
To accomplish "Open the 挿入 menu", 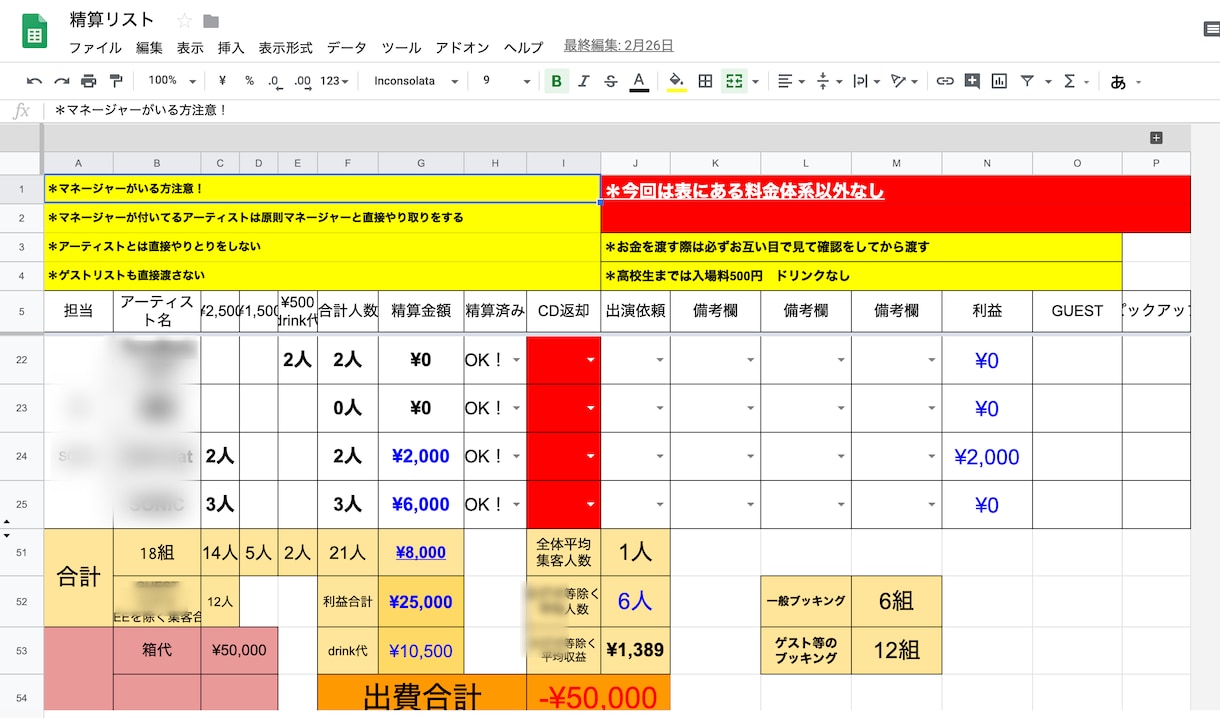I will click(231, 47).
